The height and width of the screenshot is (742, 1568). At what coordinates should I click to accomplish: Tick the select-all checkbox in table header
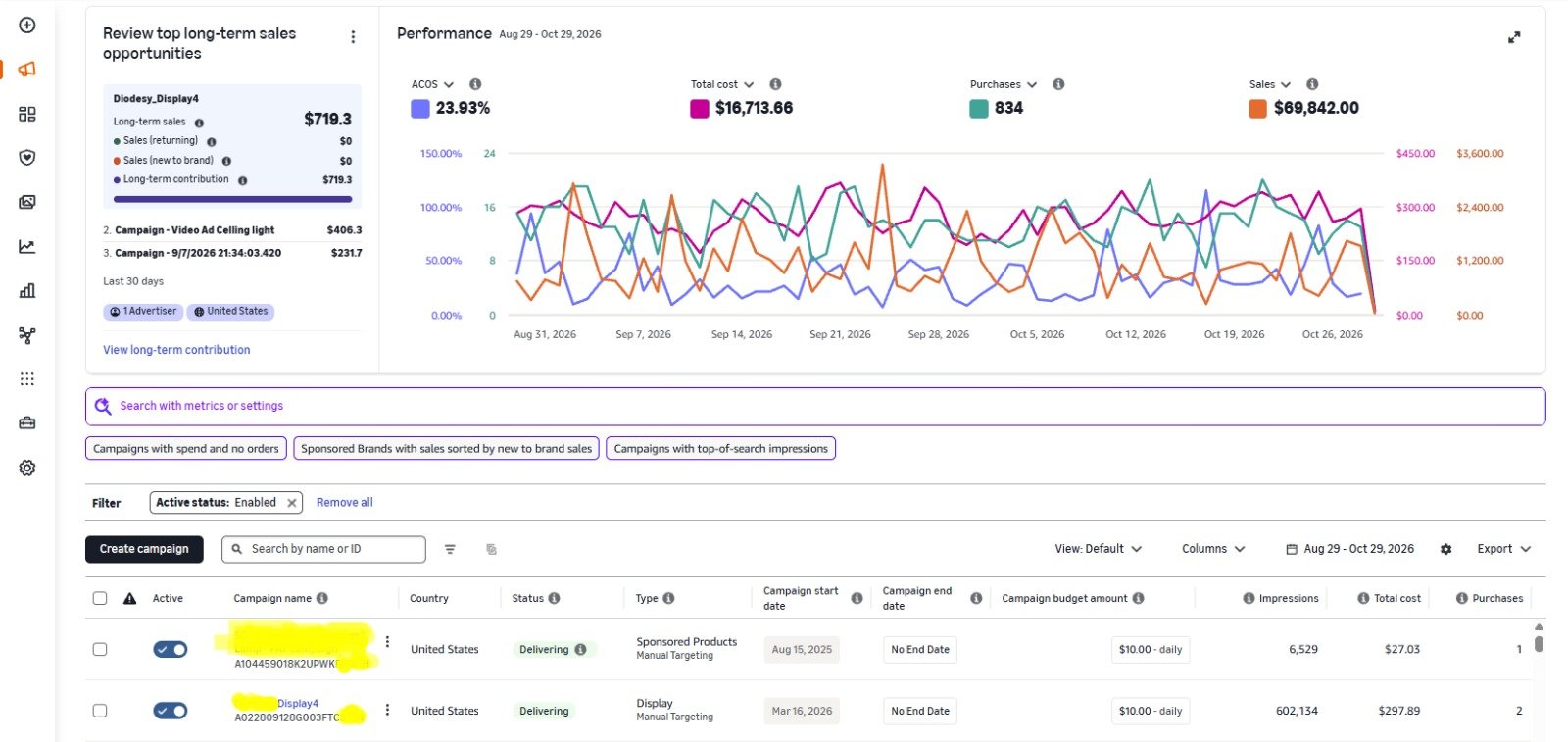[100, 598]
